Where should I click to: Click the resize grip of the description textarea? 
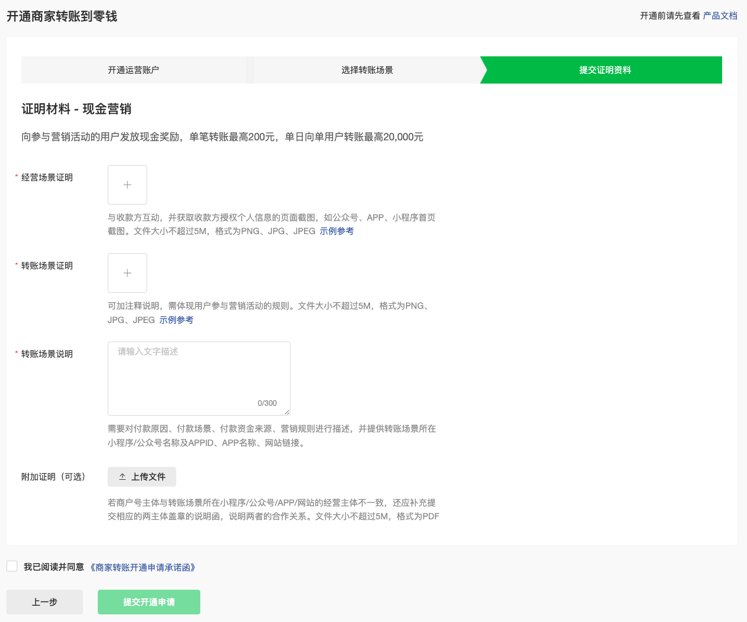(287, 412)
